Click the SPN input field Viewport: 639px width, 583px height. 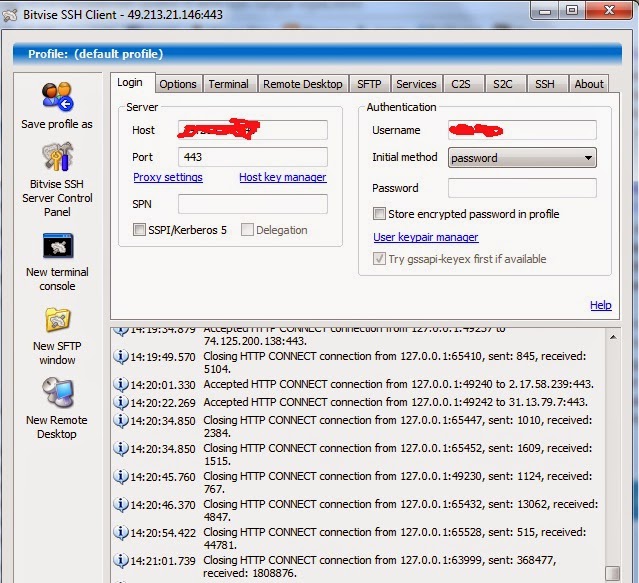click(x=253, y=204)
